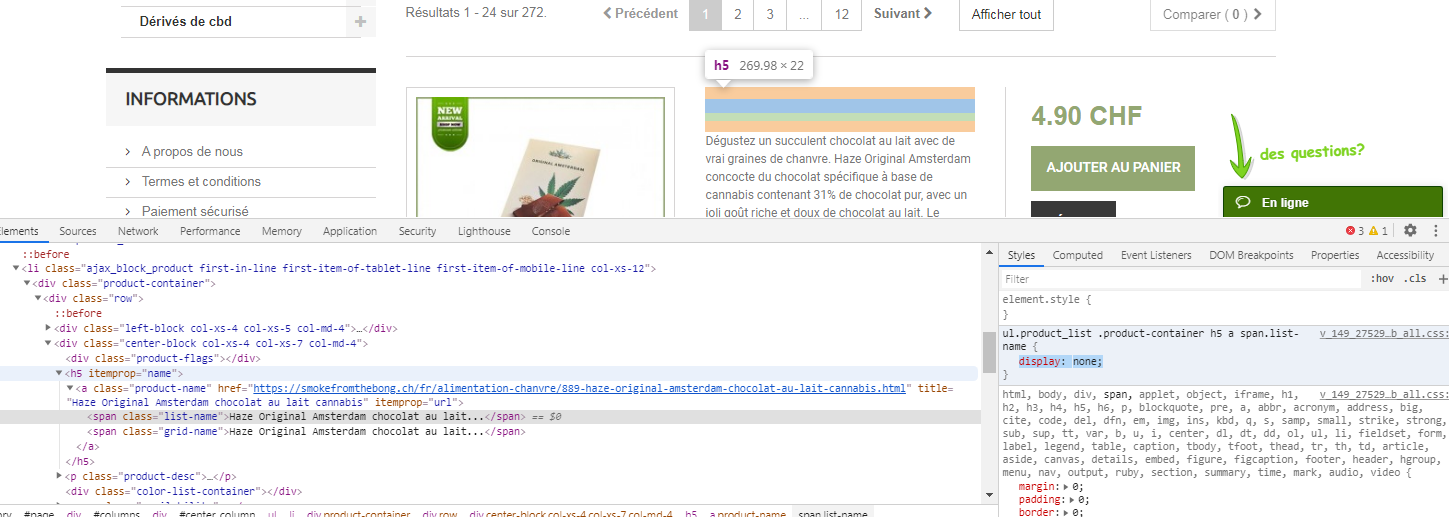Click the element.style rule block
This screenshot has height=517, width=1449.
point(1223,306)
